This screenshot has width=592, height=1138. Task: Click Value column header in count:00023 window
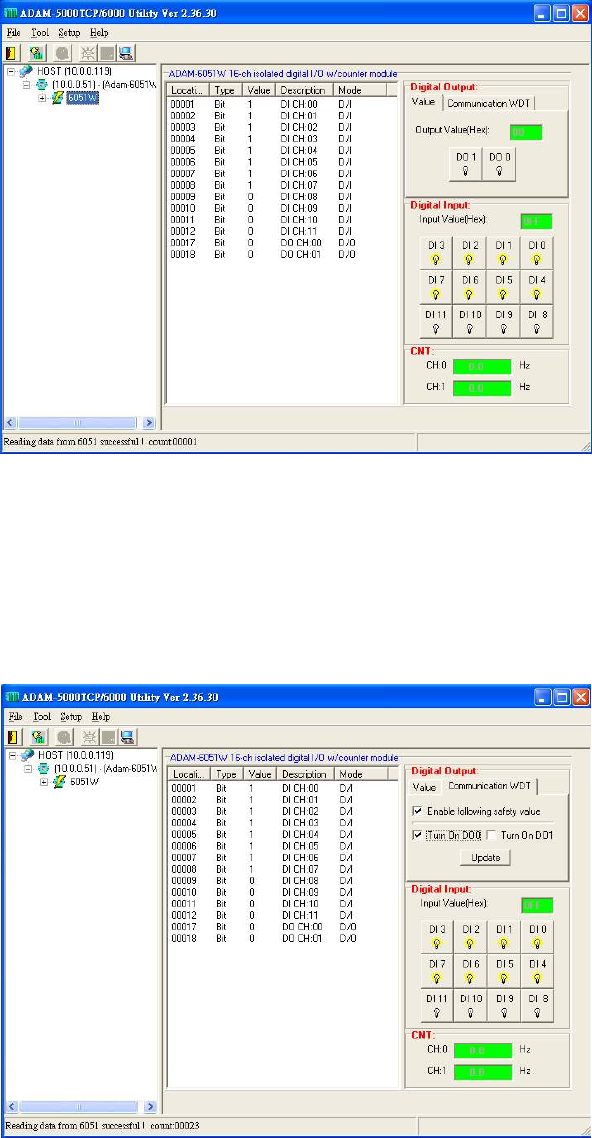tap(260, 774)
